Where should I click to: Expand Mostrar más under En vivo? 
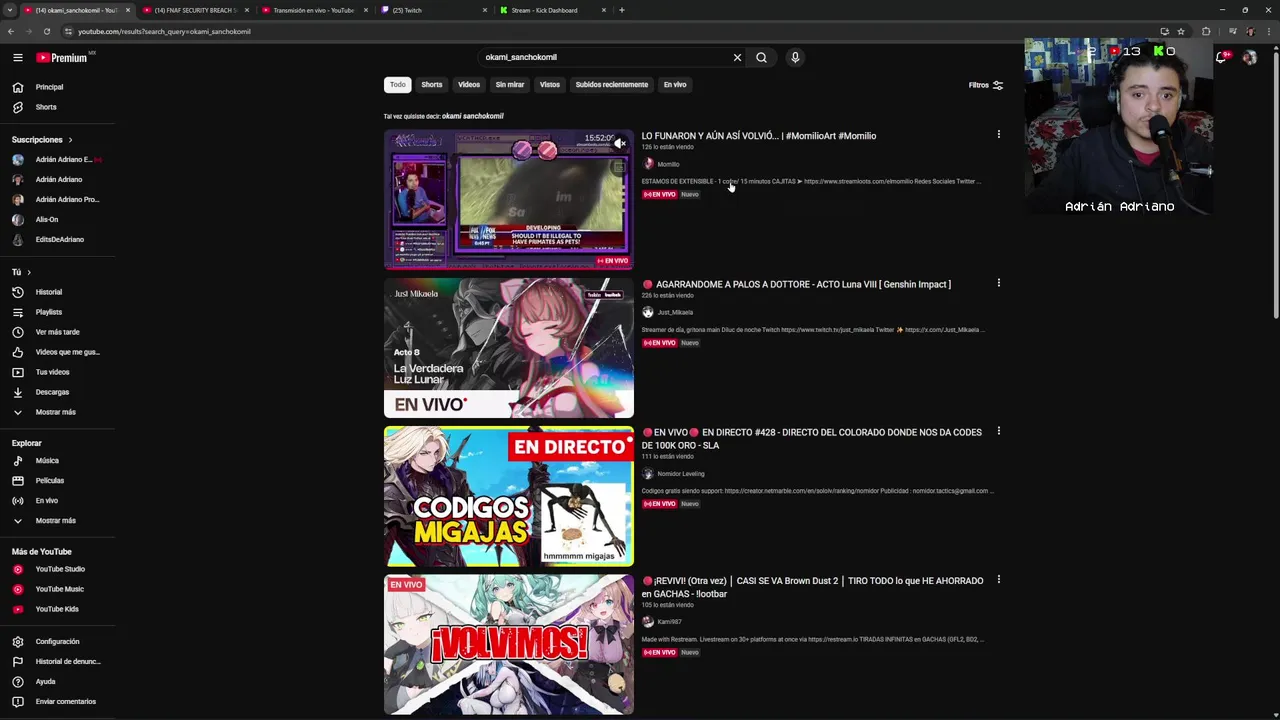tap(57, 521)
